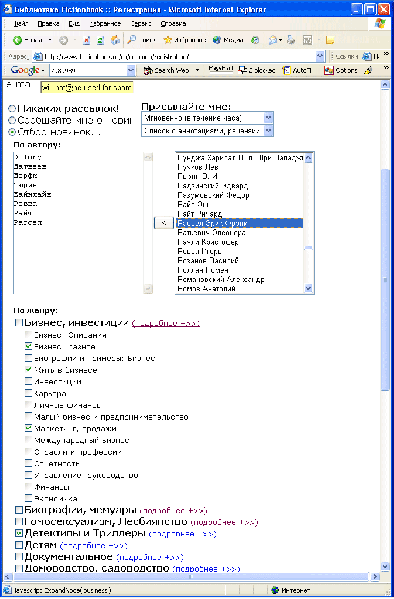
Task: Check the 'Финансы' checkbox
Action: [28, 487]
